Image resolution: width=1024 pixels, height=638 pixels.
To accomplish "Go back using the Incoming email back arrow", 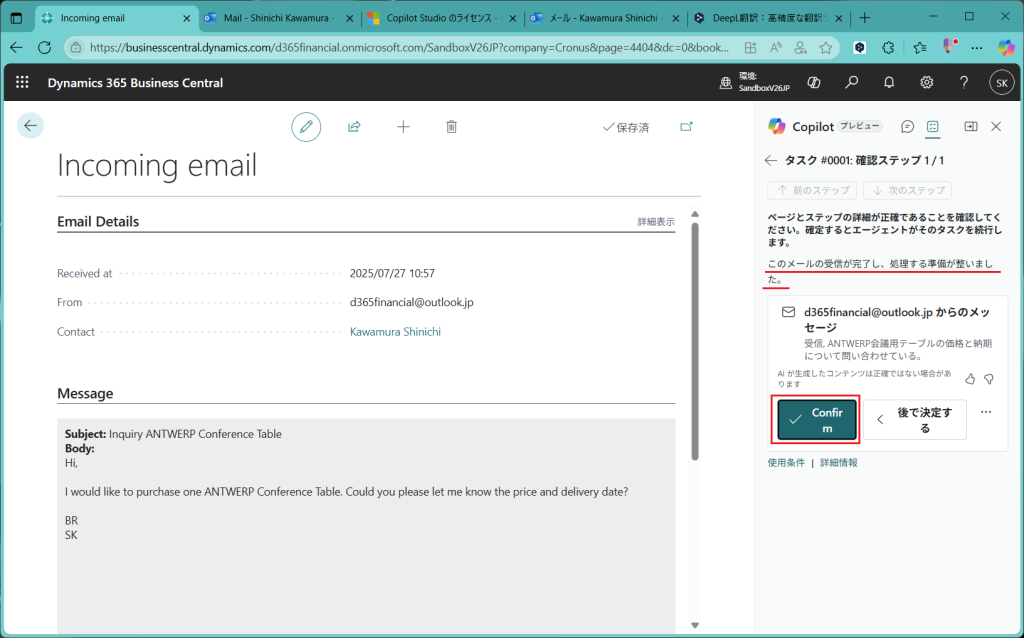I will click(30, 125).
